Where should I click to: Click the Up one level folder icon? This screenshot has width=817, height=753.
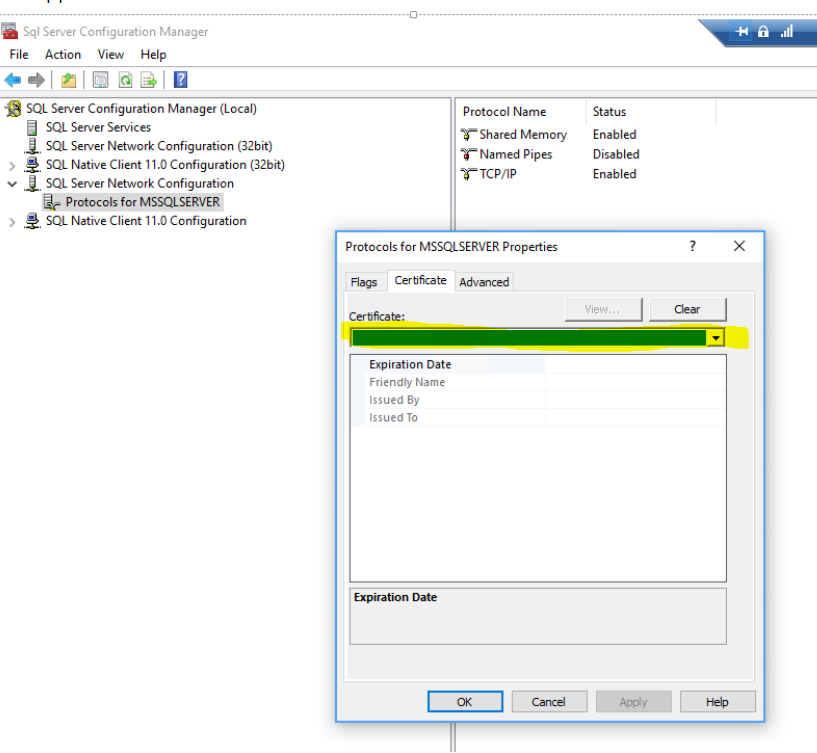(68, 80)
